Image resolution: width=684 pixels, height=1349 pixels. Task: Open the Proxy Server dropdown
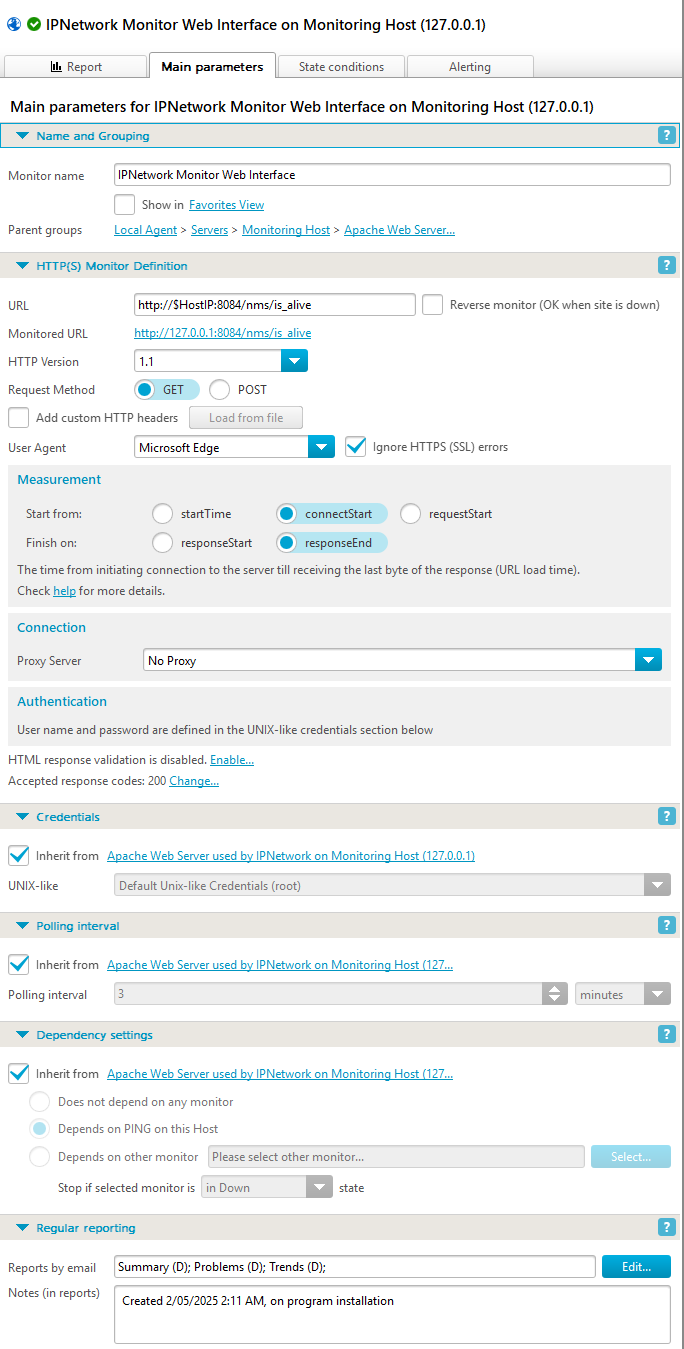[649, 660]
